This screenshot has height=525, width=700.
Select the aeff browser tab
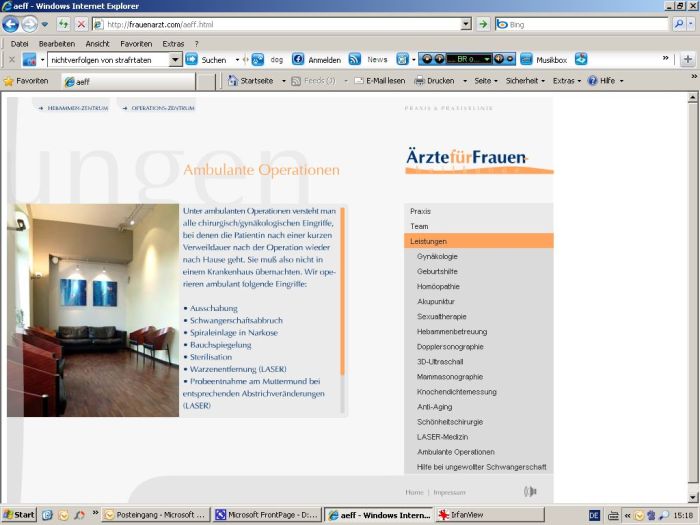128,82
